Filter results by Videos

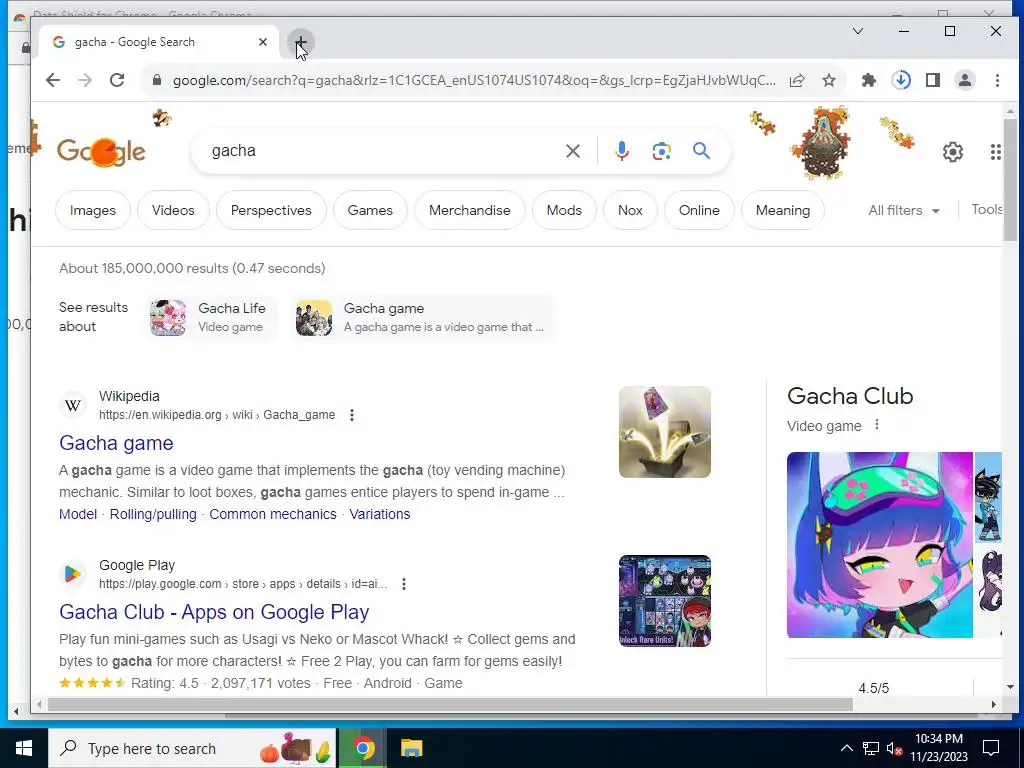tap(173, 210)
